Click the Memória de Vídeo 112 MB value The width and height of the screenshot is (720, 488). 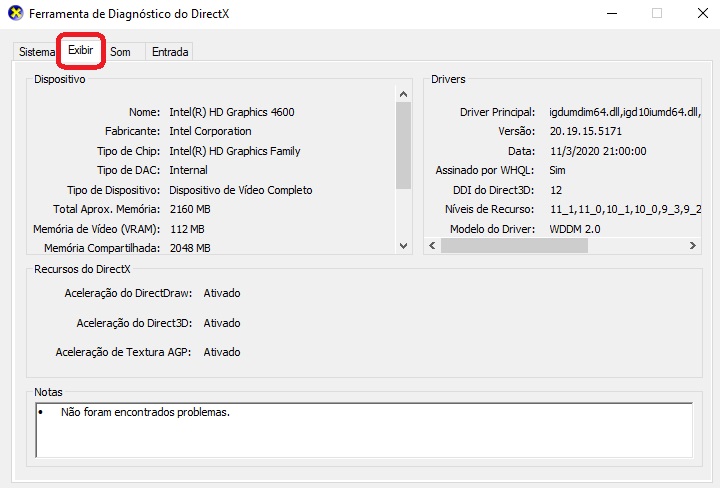click(189, 228)
